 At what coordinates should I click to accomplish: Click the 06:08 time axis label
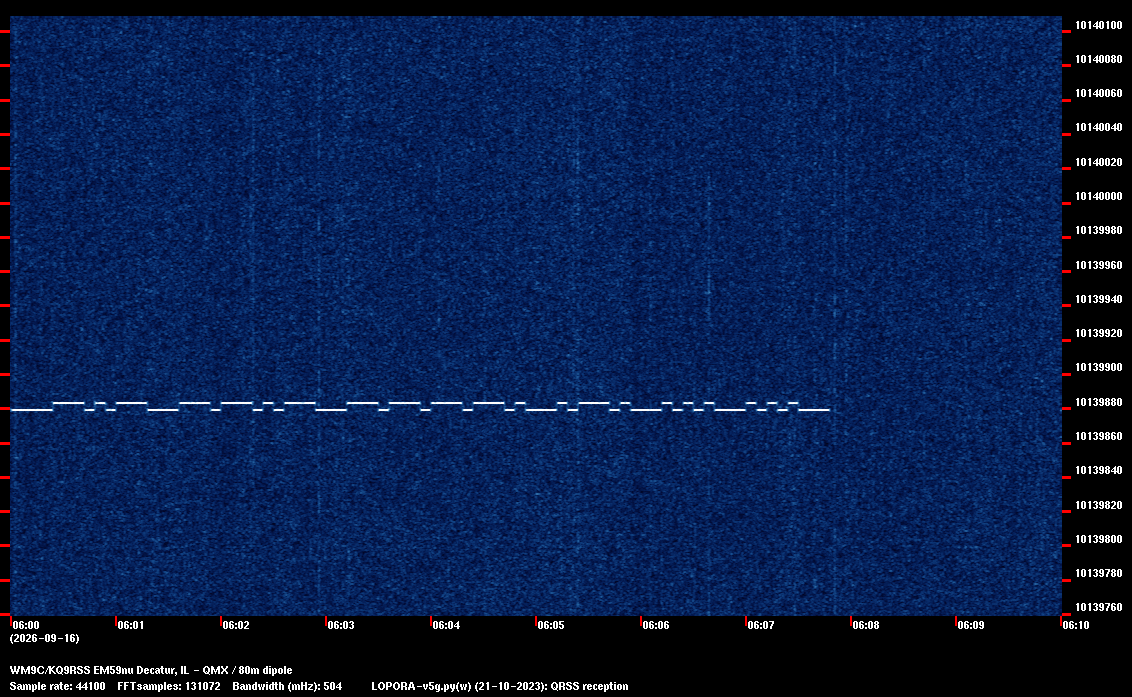coord(866,625)
